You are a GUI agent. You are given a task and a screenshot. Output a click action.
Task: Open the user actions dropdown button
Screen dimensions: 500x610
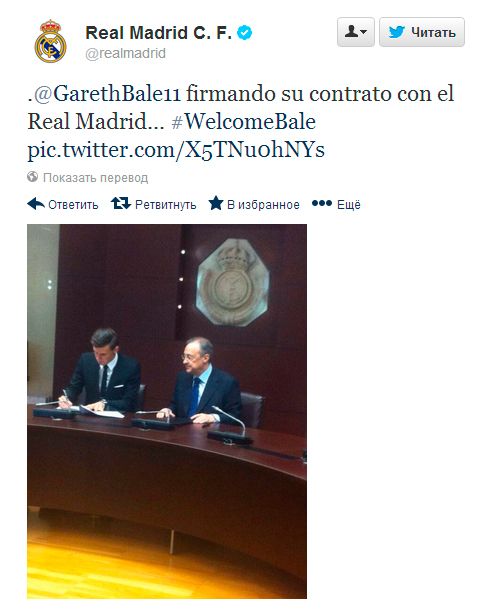point(356,32)
